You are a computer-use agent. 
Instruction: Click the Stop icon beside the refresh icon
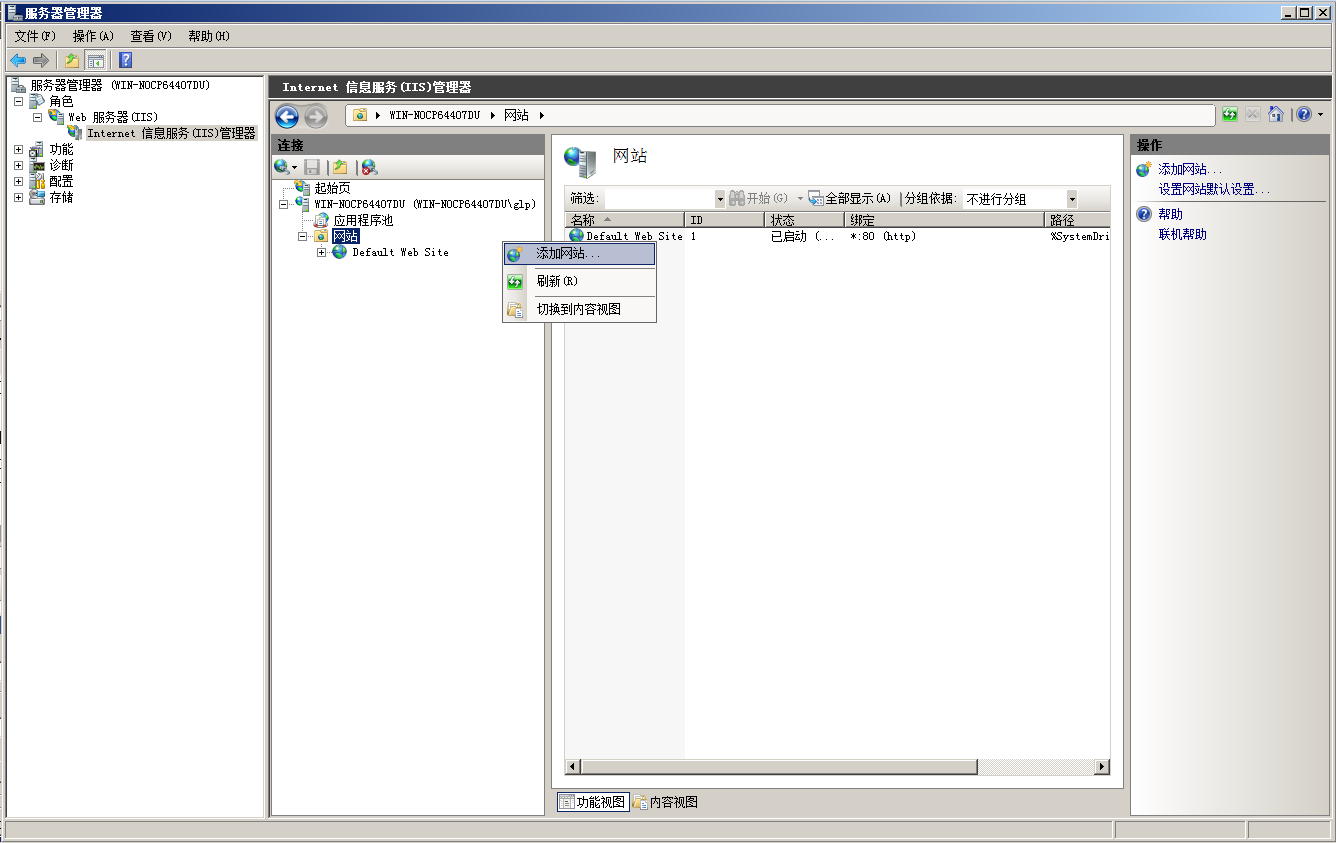click(1253, 115)
